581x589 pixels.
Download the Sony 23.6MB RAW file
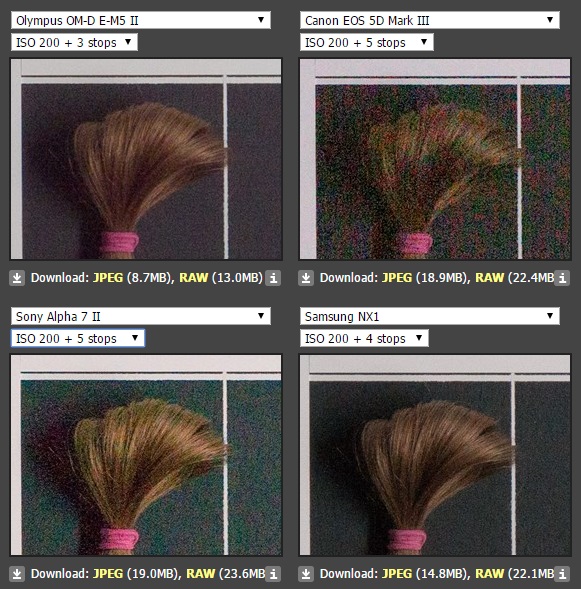coord(201,574)
